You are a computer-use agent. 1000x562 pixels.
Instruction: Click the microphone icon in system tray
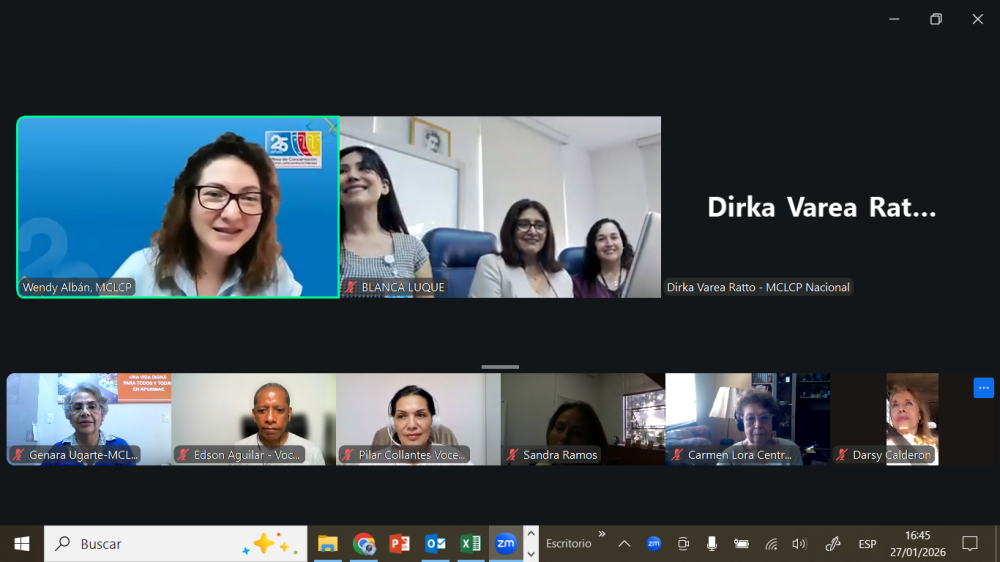[x=712, y=544]
